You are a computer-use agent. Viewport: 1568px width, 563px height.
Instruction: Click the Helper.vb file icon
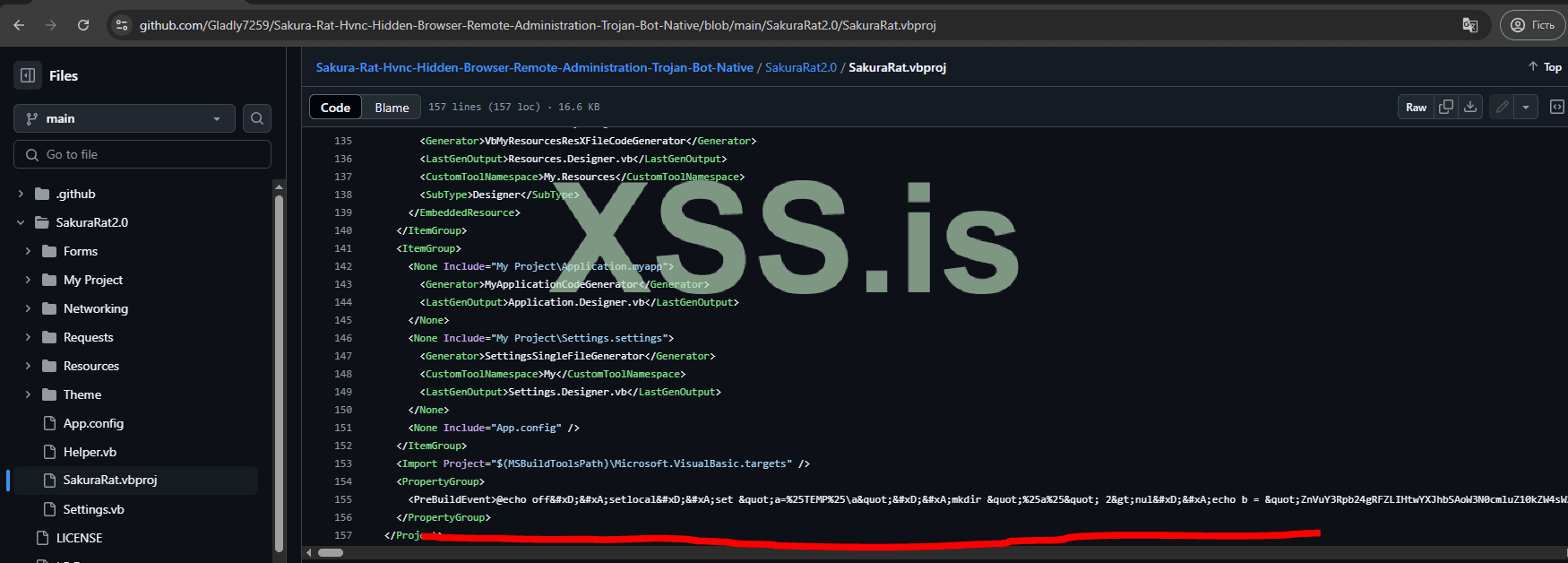coord(49,452)
